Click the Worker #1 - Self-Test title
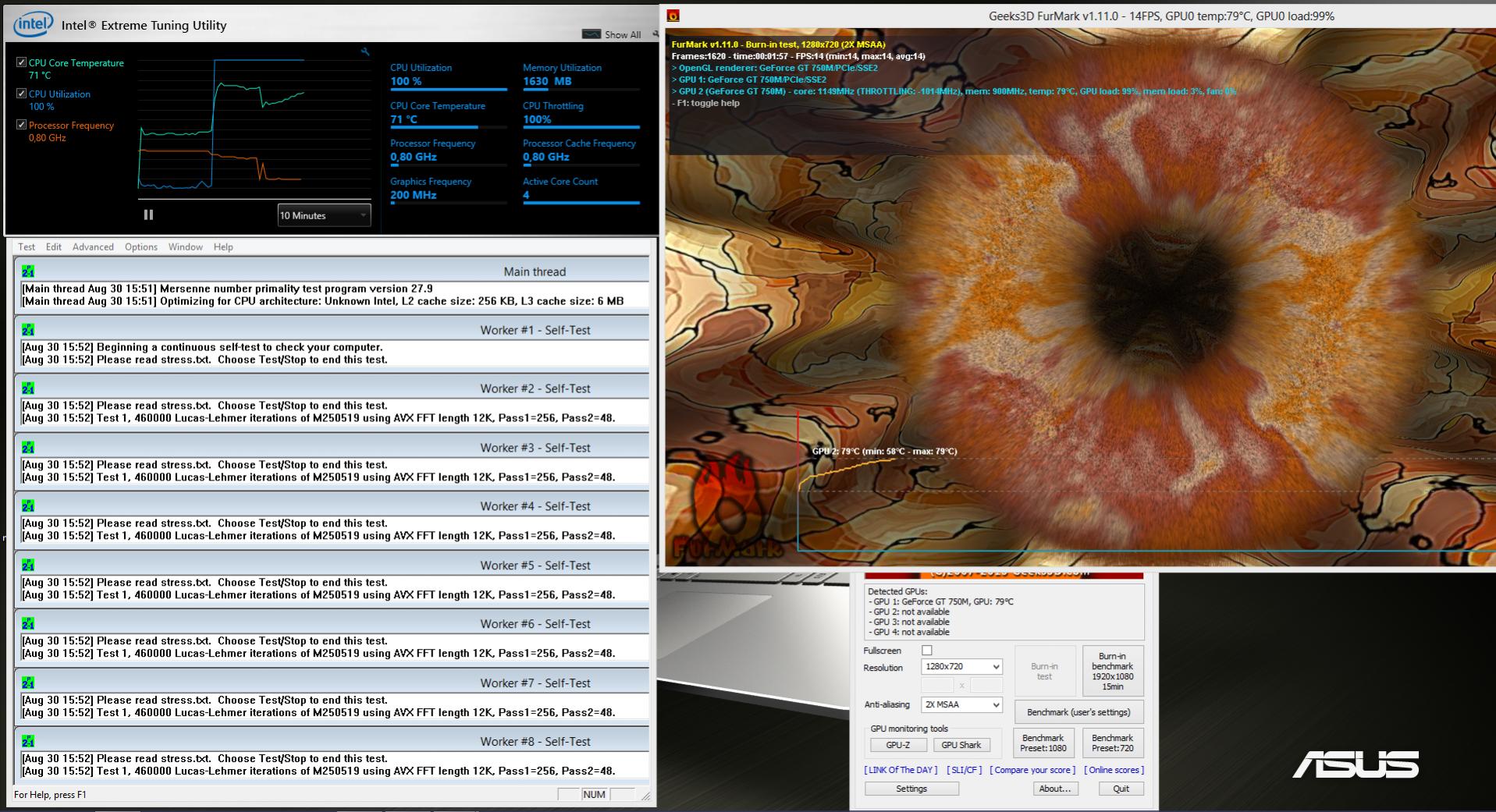This screenshot has height=812, width=1496. point(535,330)
